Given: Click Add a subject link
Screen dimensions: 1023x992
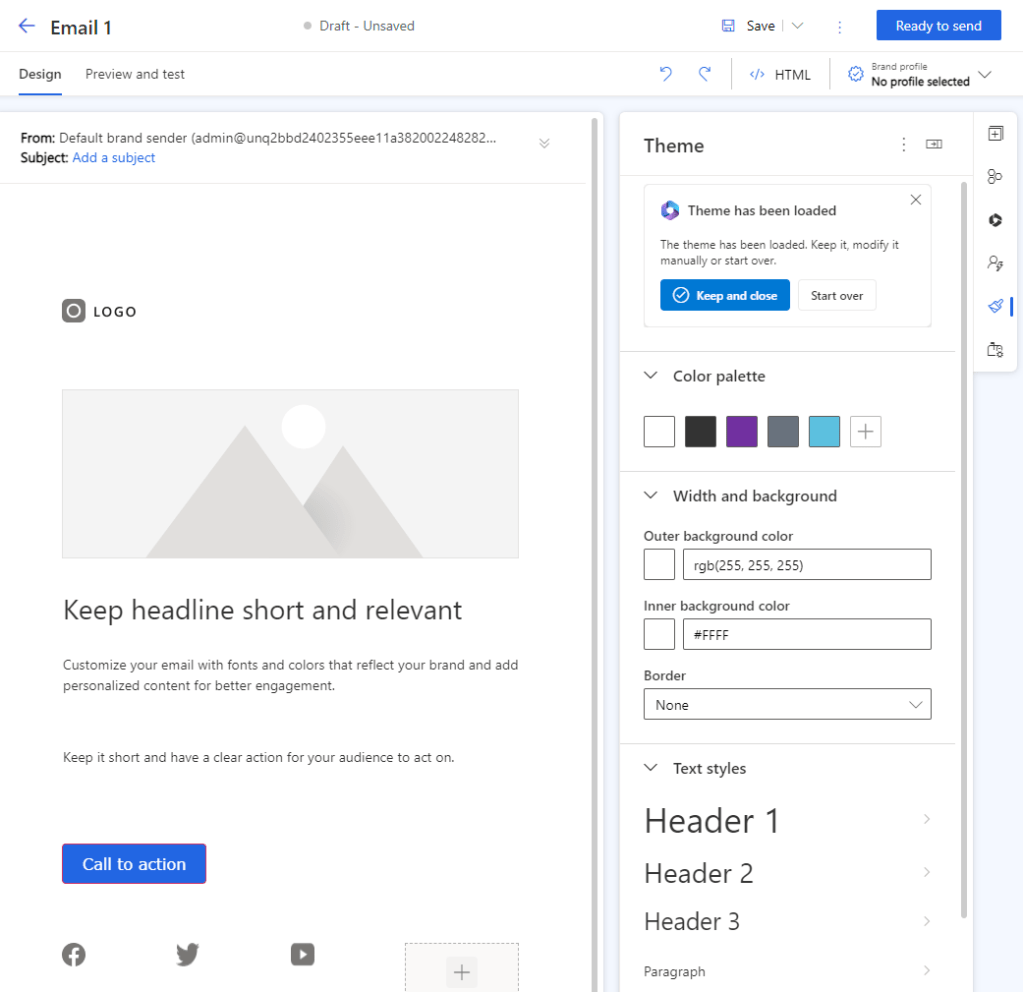Looking at the screenshot, I should 113,157.
